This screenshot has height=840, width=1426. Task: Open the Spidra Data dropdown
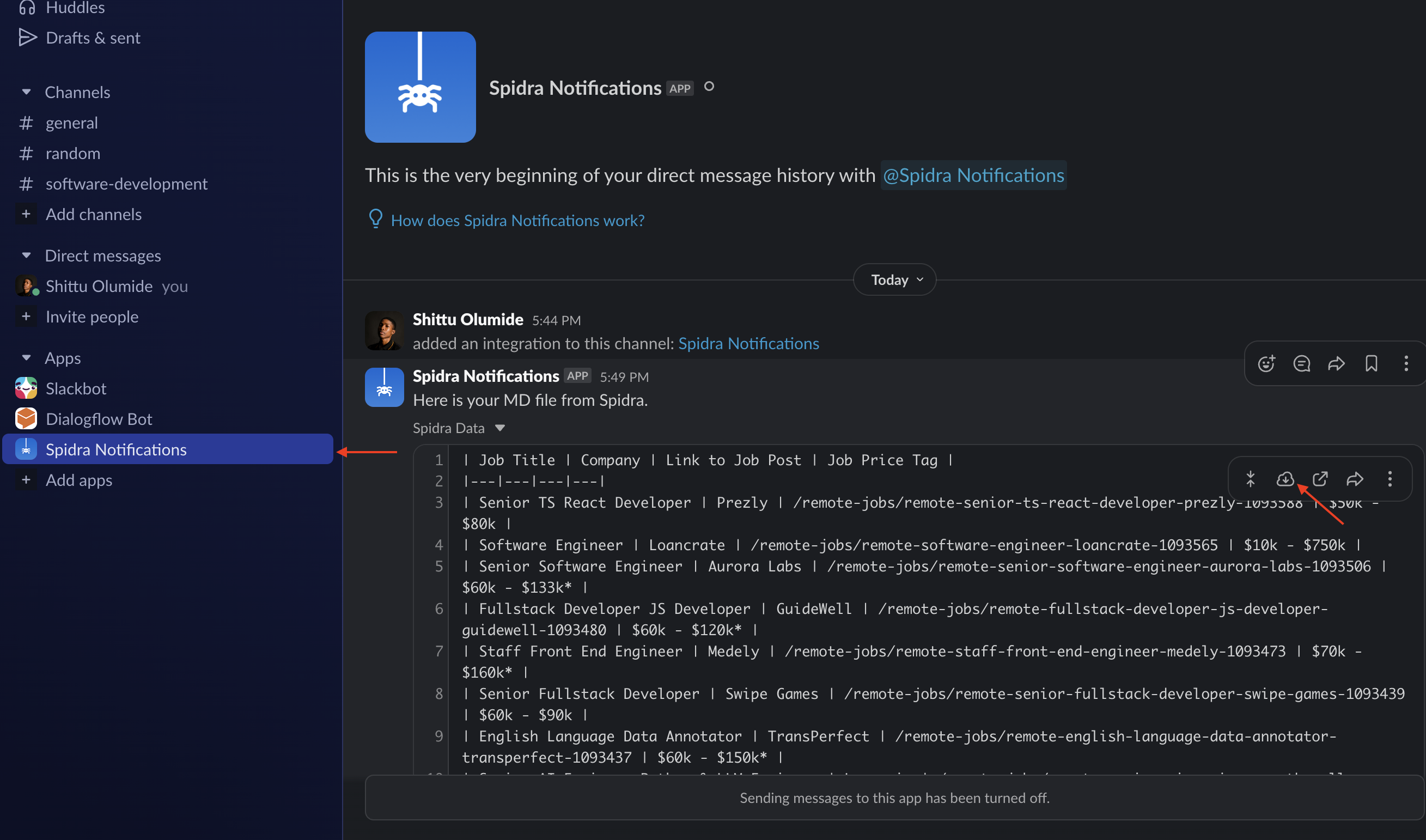(500, 429)
